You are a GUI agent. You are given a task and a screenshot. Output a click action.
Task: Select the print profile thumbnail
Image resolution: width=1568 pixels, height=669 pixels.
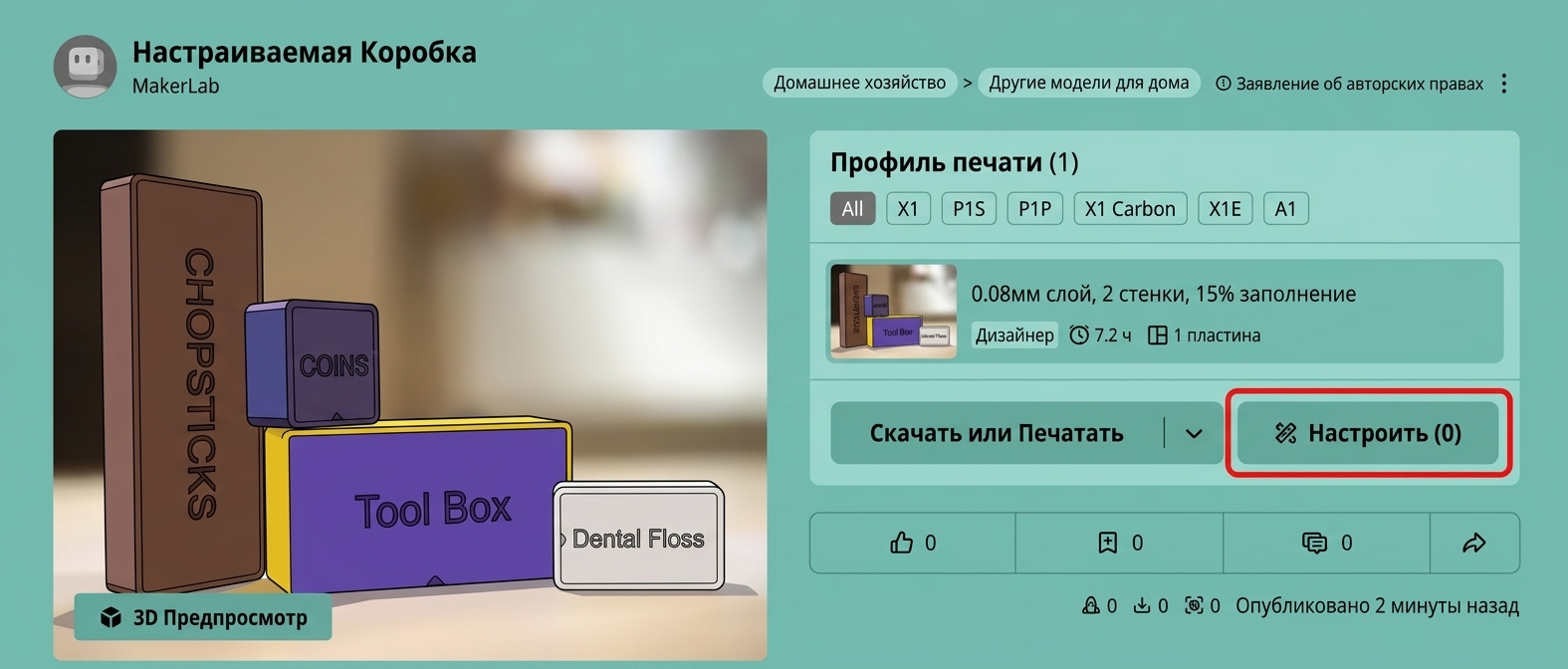[893, 312]
